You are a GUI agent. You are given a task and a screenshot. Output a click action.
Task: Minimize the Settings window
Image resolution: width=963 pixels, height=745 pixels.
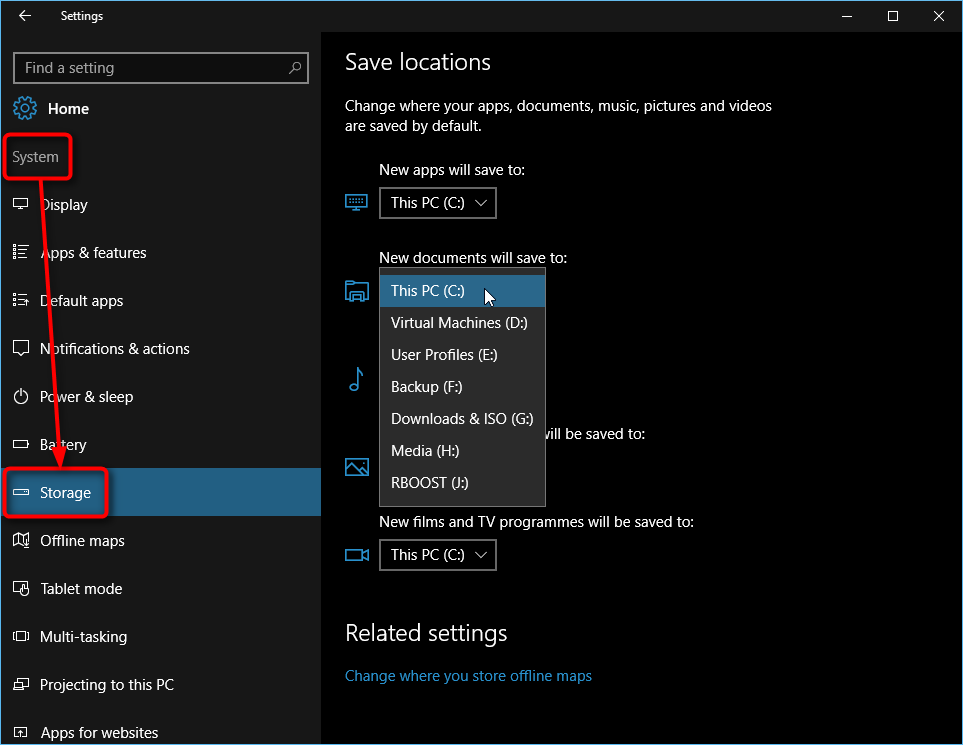847,16
